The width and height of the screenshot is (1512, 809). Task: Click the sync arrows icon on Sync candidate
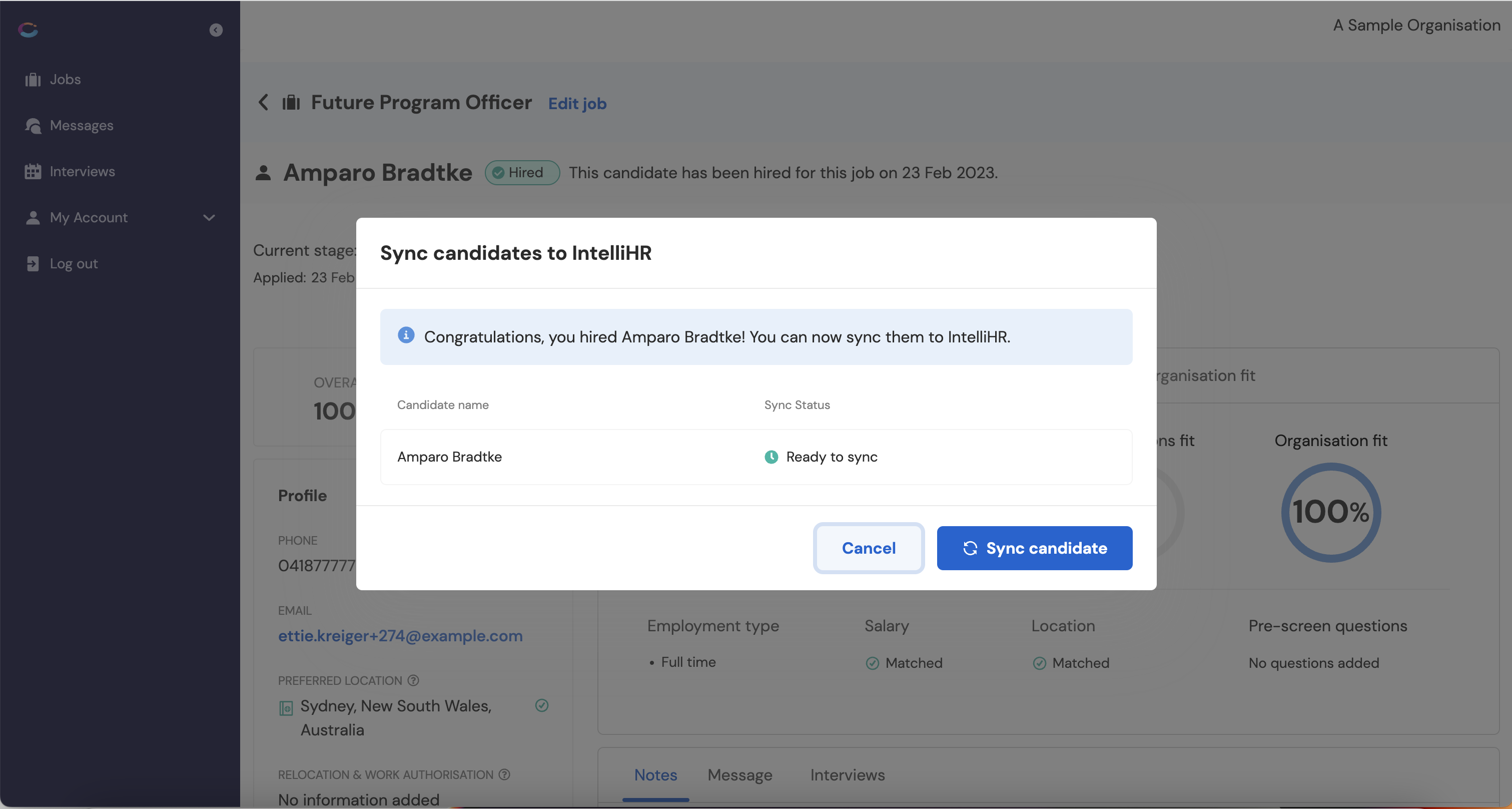970,548
